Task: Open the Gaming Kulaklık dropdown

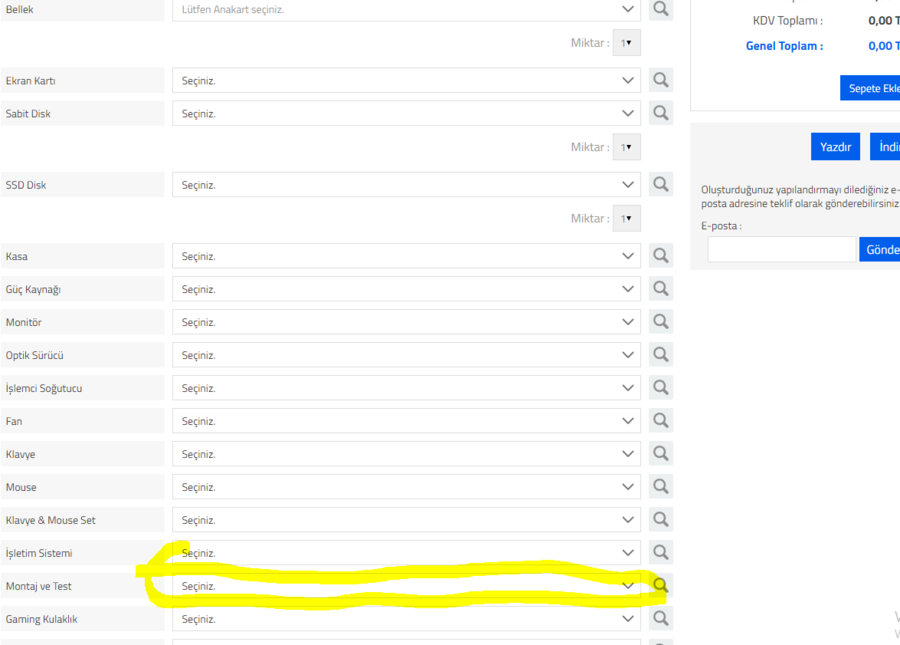Action: [x=406, y=619]
